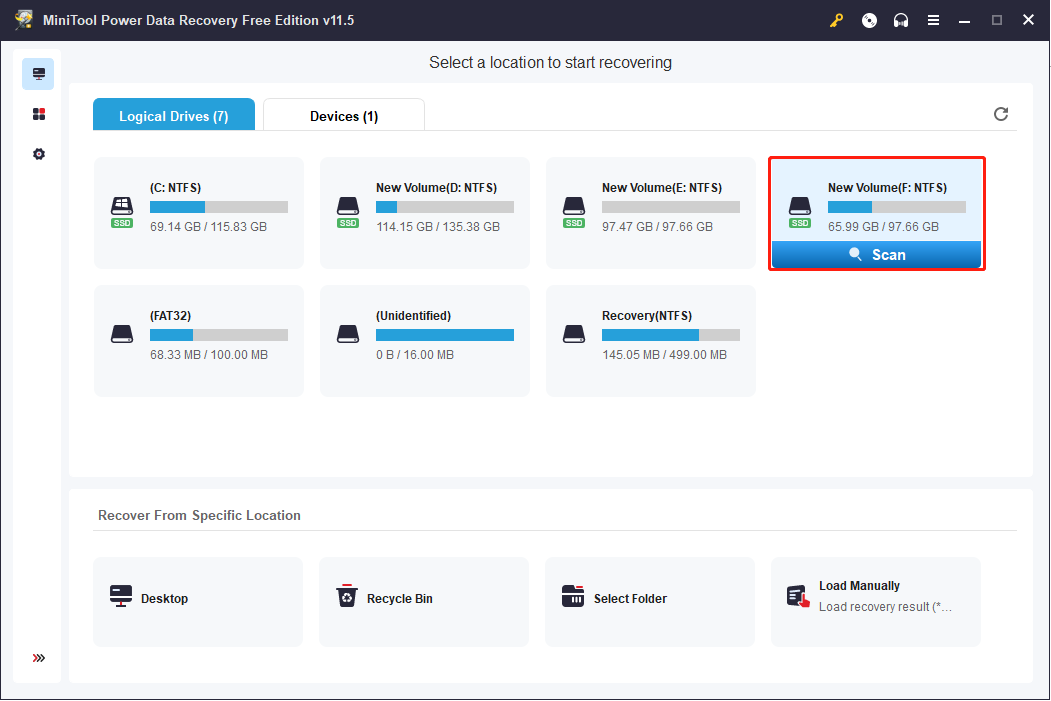The image size is (1051, 701).
Task: Click the C drive Windows SSD icon
Action: pyautogui.click(x=122, y=212)
